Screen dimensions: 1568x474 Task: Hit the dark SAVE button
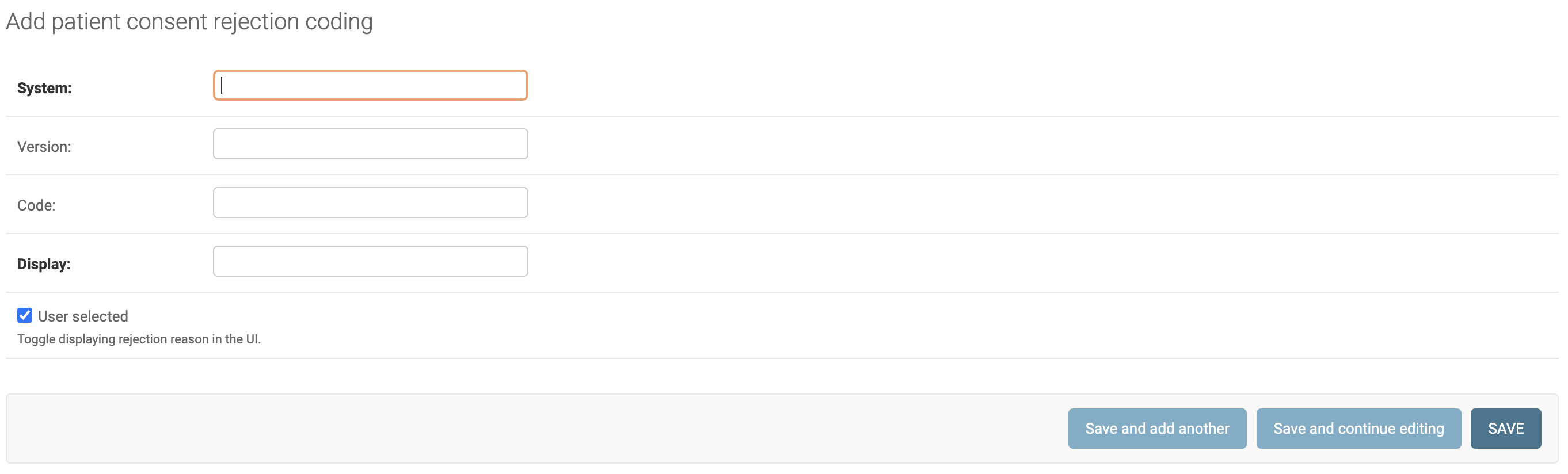(1505, 429)
